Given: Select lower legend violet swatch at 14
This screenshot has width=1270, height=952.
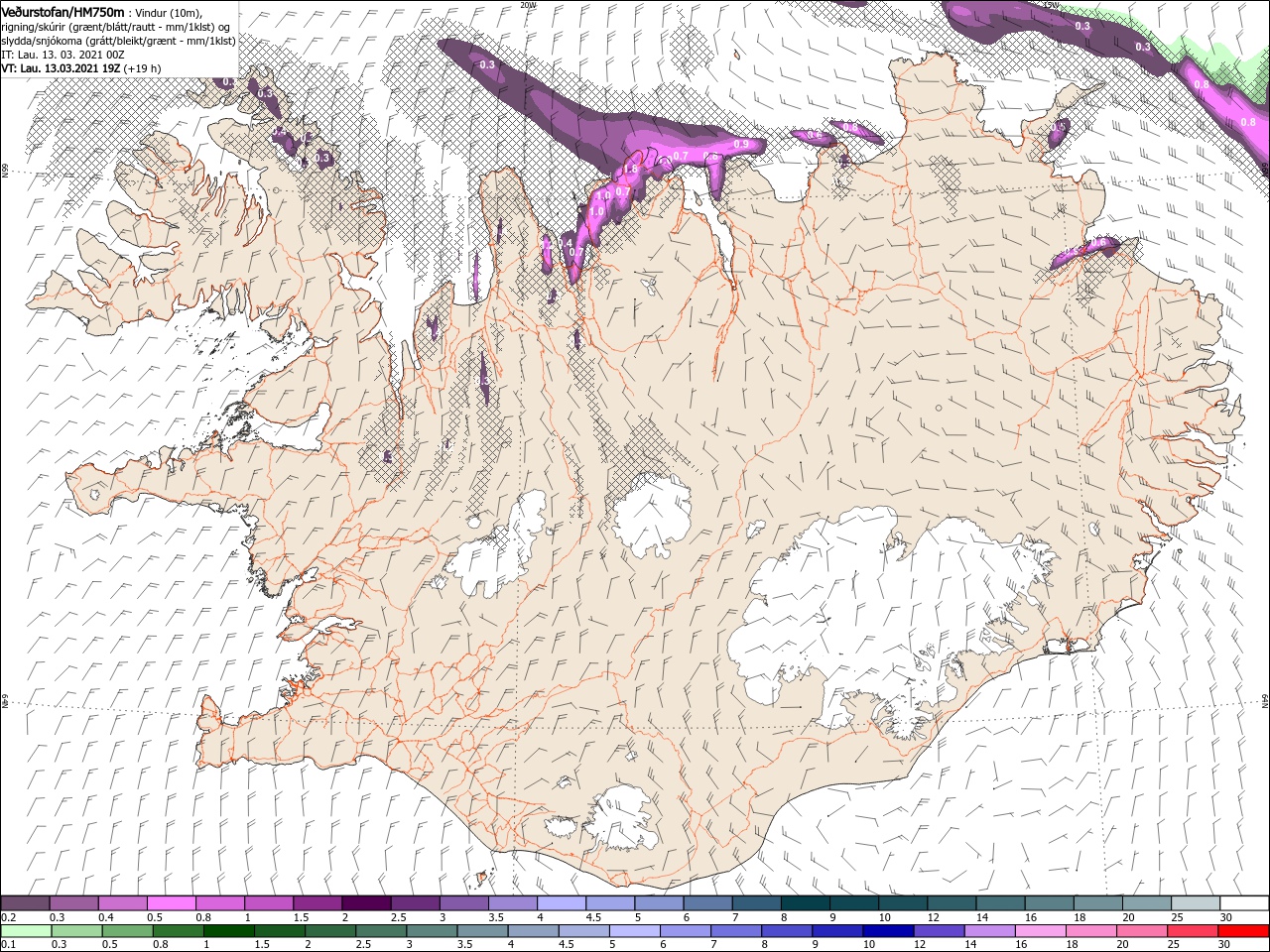Looking at the screenshot, I should (990, 930).
